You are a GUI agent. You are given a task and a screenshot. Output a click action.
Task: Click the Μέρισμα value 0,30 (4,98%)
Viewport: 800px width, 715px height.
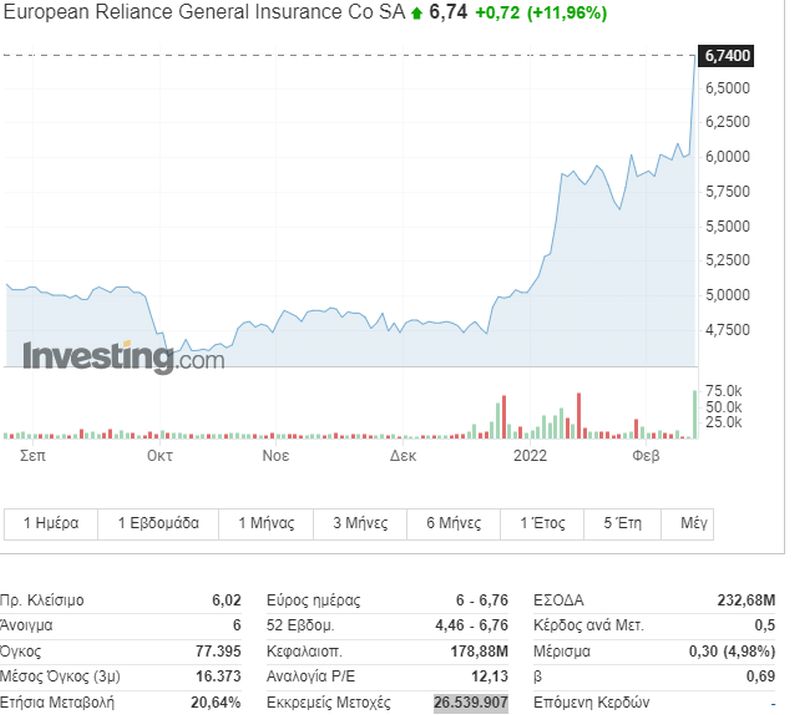click(x=732, y=651)
